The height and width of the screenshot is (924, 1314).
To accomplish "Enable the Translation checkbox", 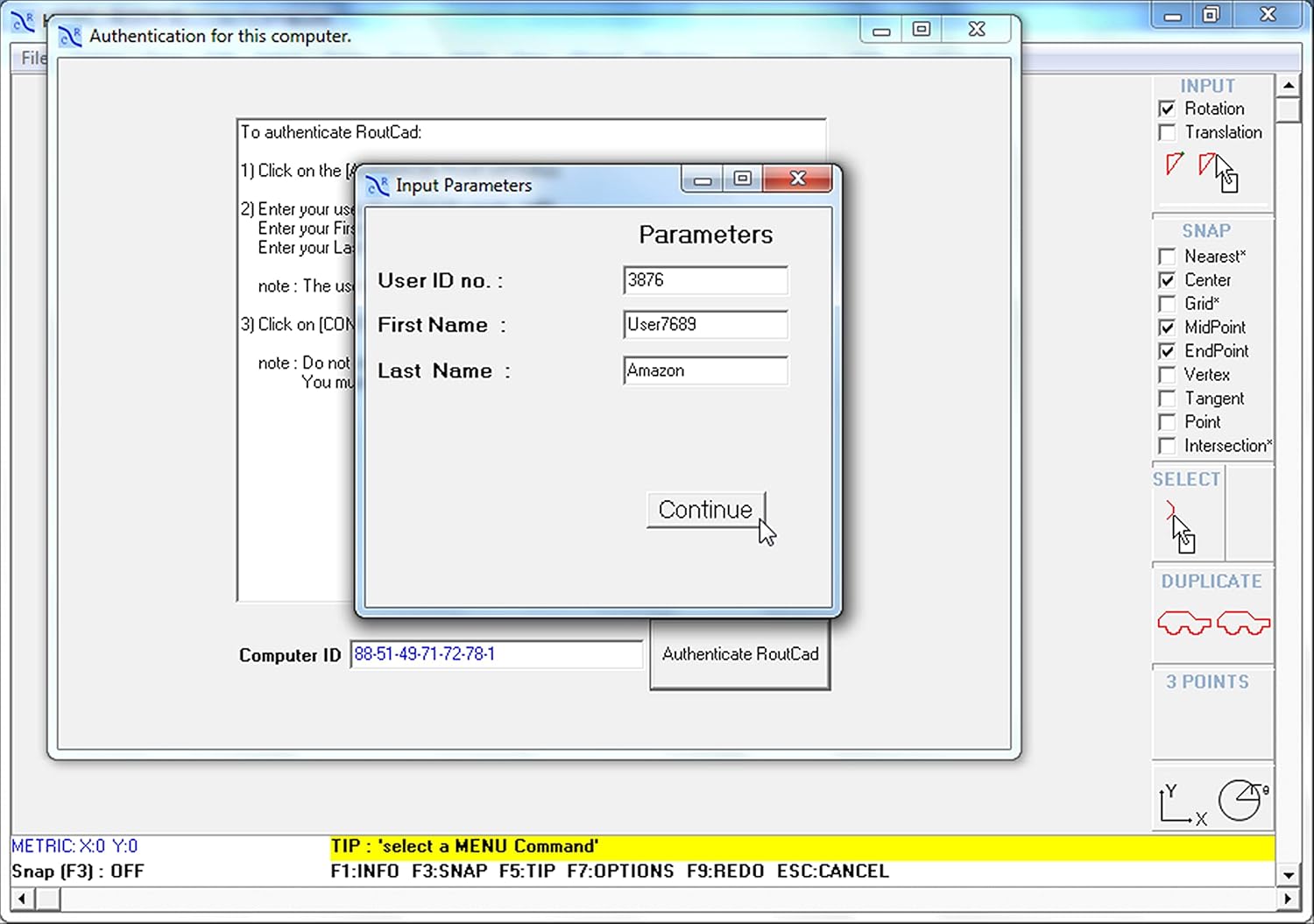I will 1167,132.
